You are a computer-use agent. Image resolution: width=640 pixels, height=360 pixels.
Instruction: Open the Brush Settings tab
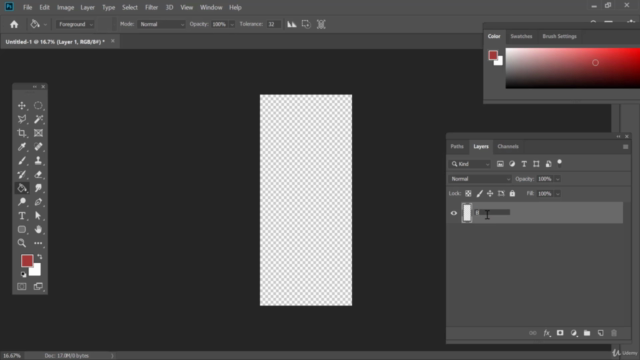tap(559, 36)
